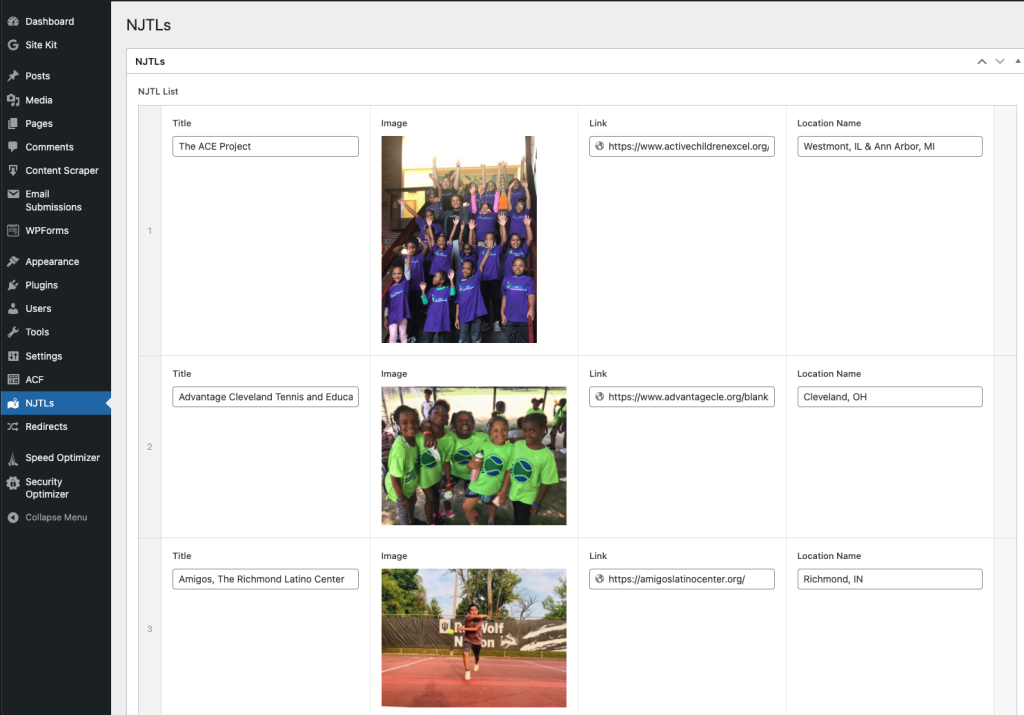Click the advantagecle.org link field
This screenshot has height=715, width=1024.
[682, 396]
